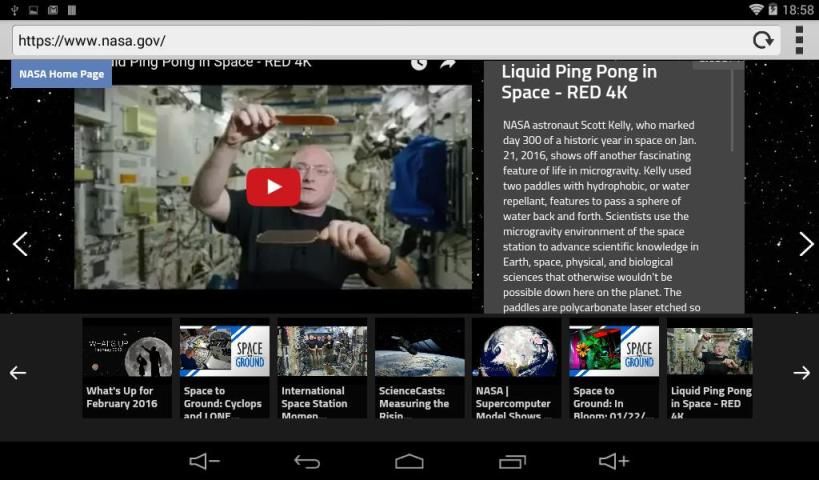Focus the URL address bar
819x480 pixels.
[x=380, y=41]
